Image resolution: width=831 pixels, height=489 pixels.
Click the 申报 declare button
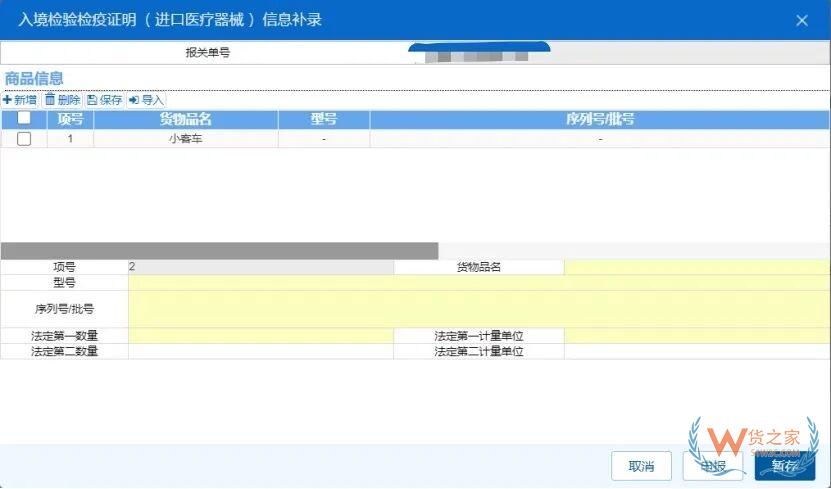[x=713, y=466]
